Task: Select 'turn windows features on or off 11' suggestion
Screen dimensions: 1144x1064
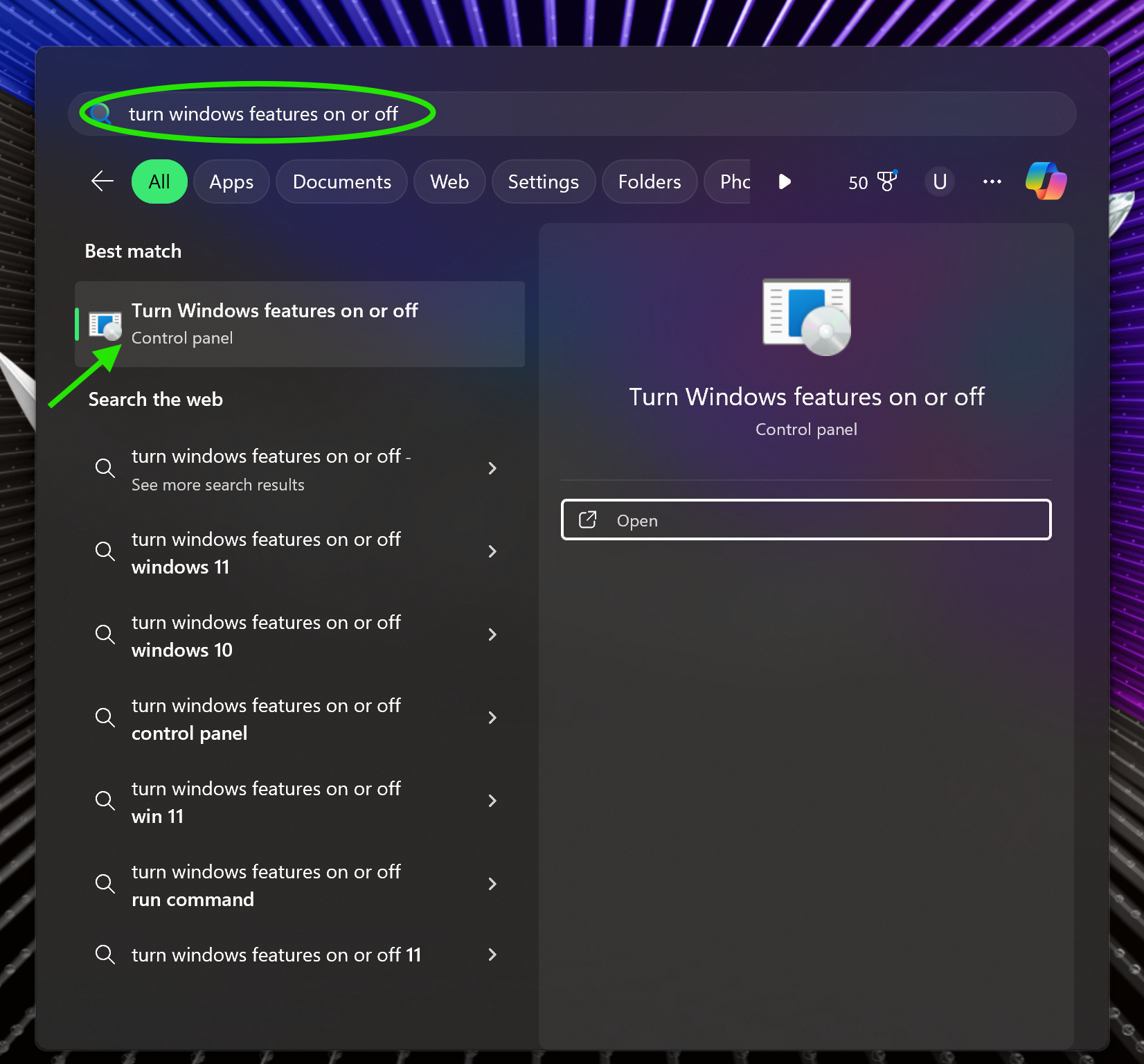Action: point(300,955)
